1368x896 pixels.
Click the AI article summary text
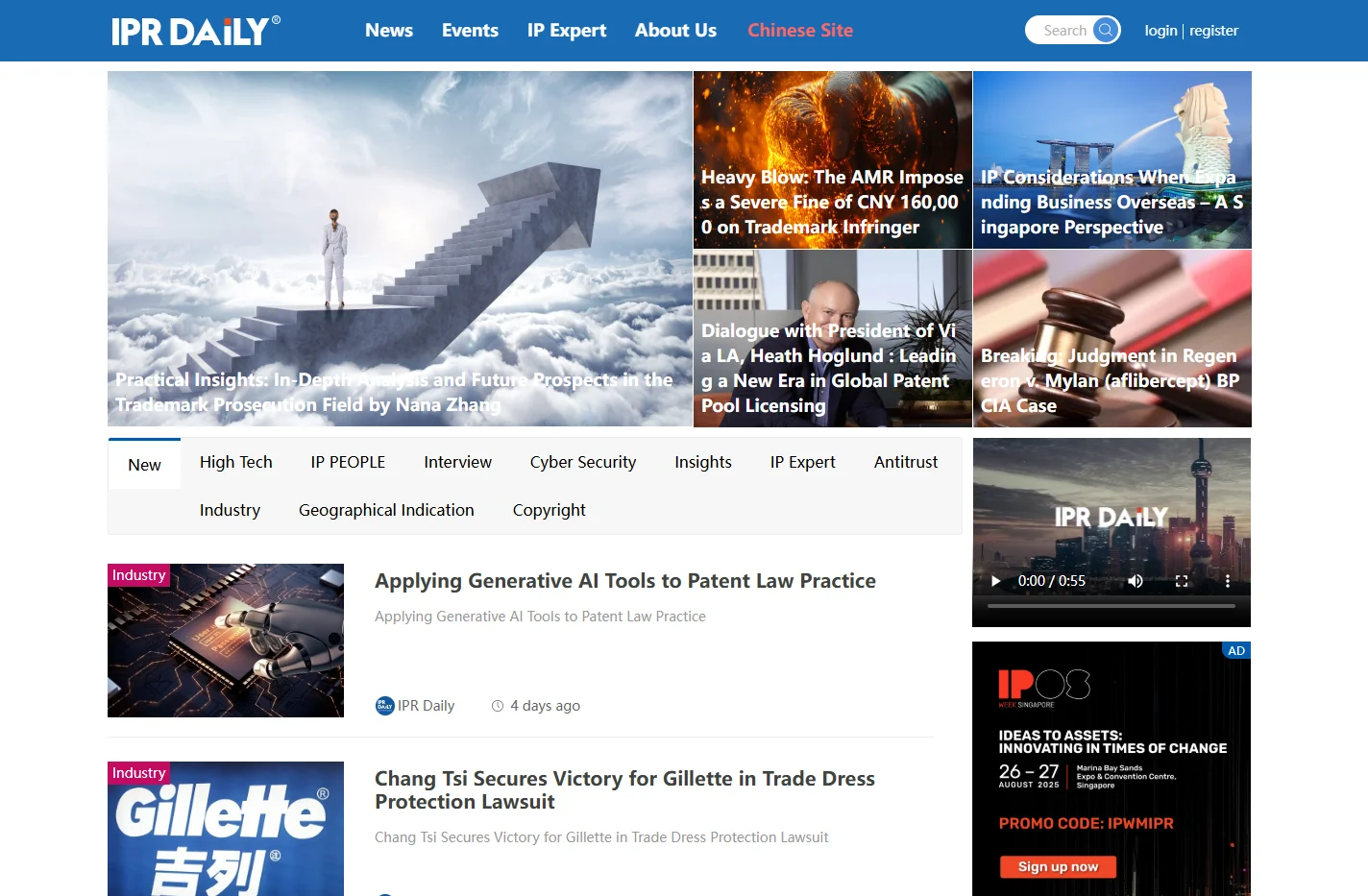coord(540,617)
